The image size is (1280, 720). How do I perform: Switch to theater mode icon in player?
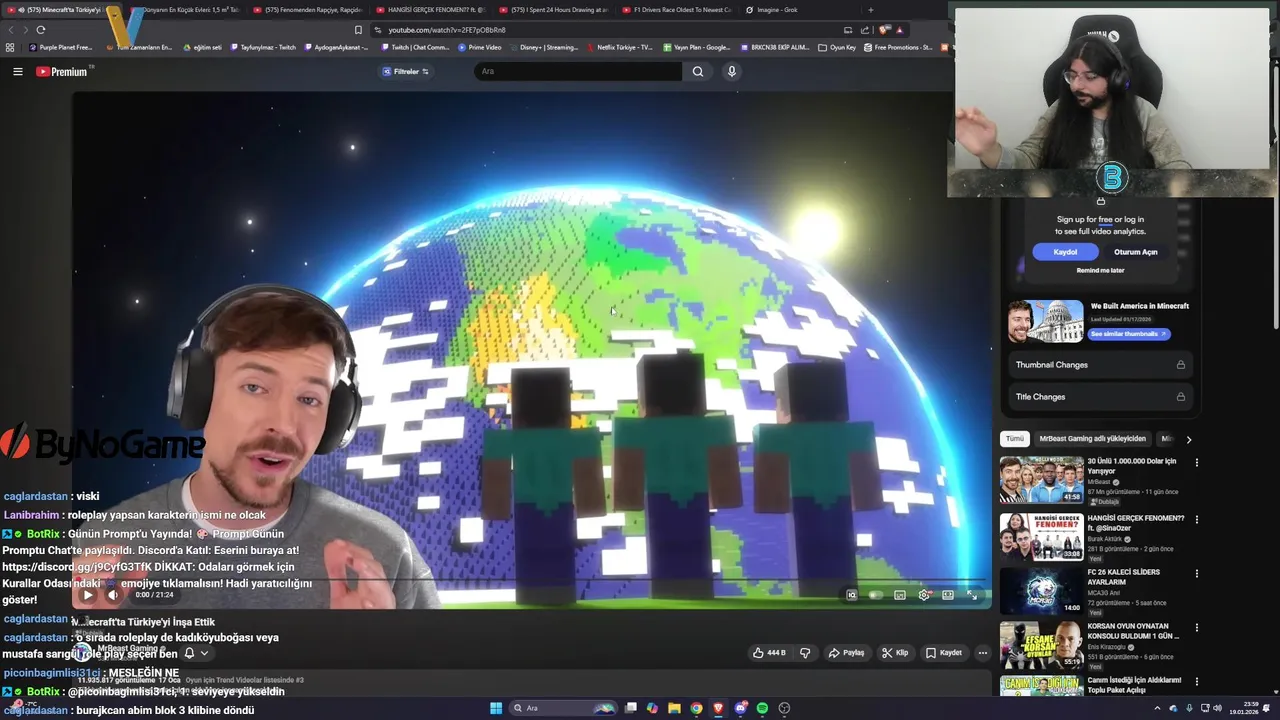(948, 595)
